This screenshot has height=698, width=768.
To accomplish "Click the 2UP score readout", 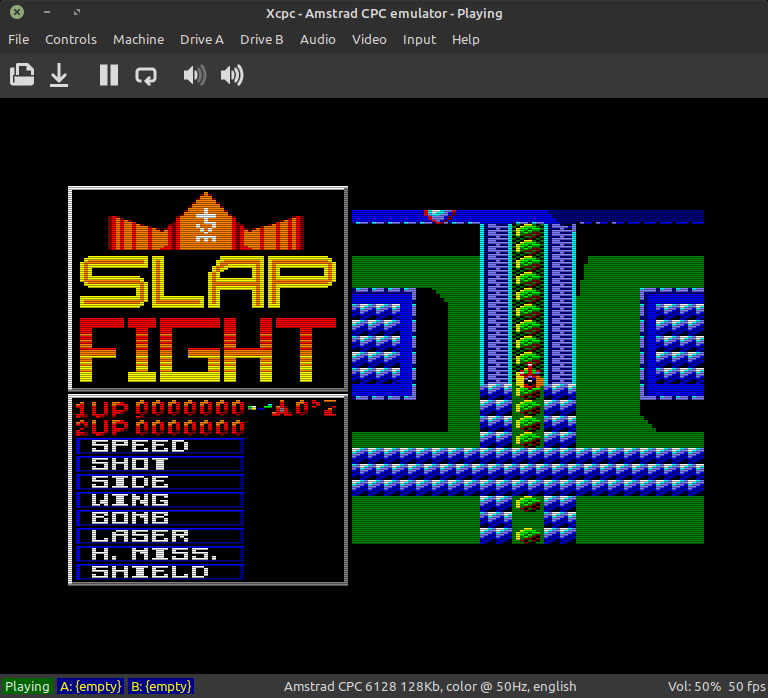I will click(159, 428).
